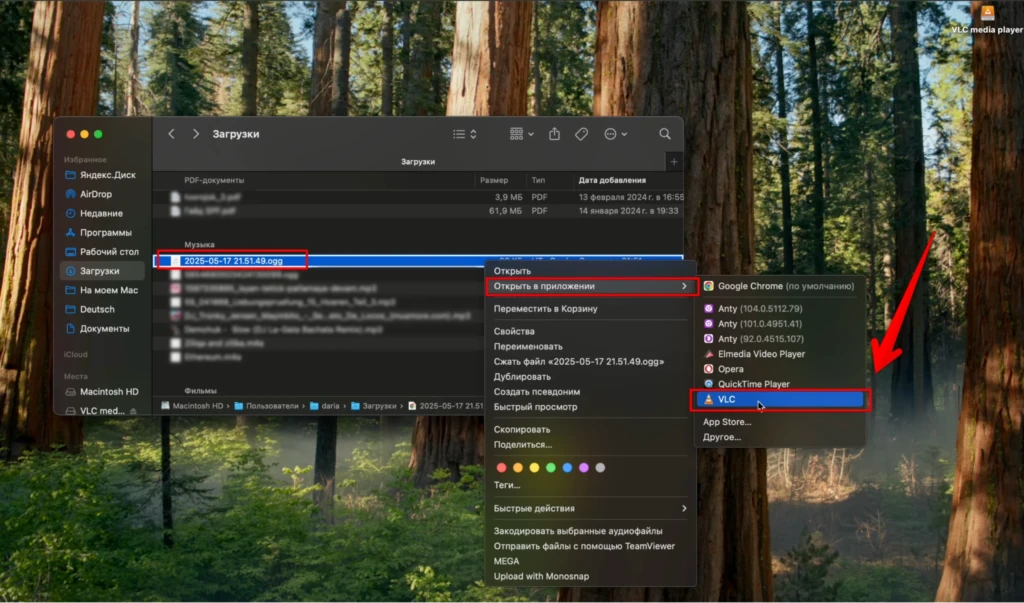Click the Finder search magnifier icon
1024x603 pixels.
tap(664, 134)
